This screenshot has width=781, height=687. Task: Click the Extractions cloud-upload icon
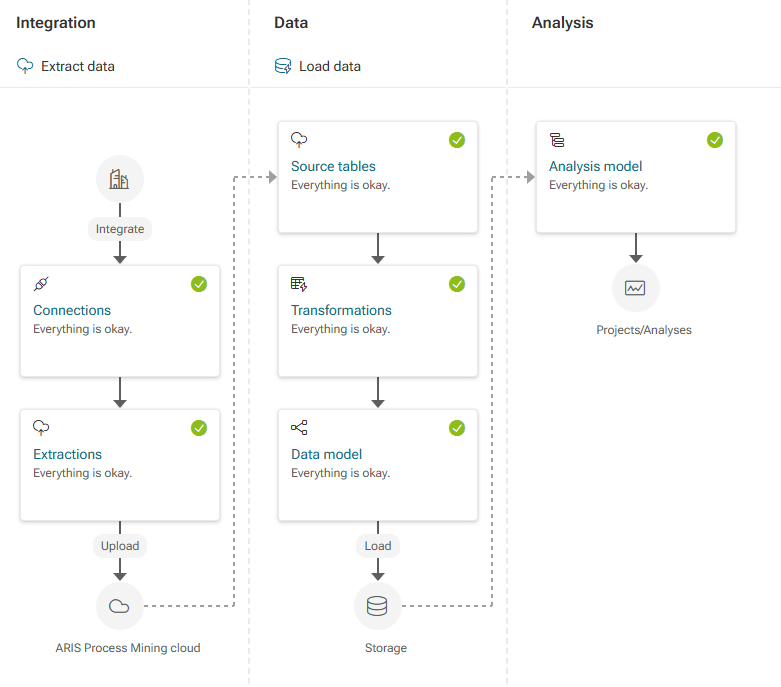pyautogui.click(x=41, y=427)
